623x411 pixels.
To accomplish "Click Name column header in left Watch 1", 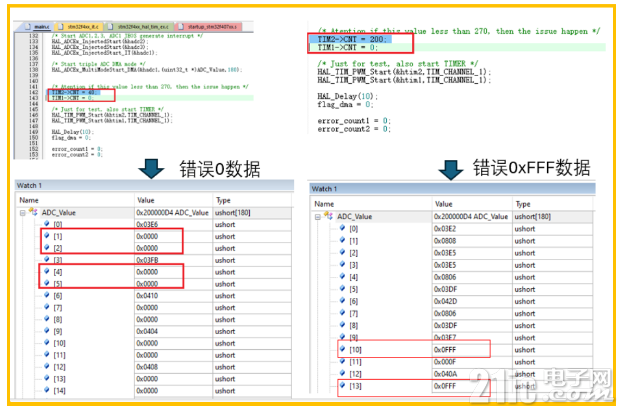I will point(29,200).
